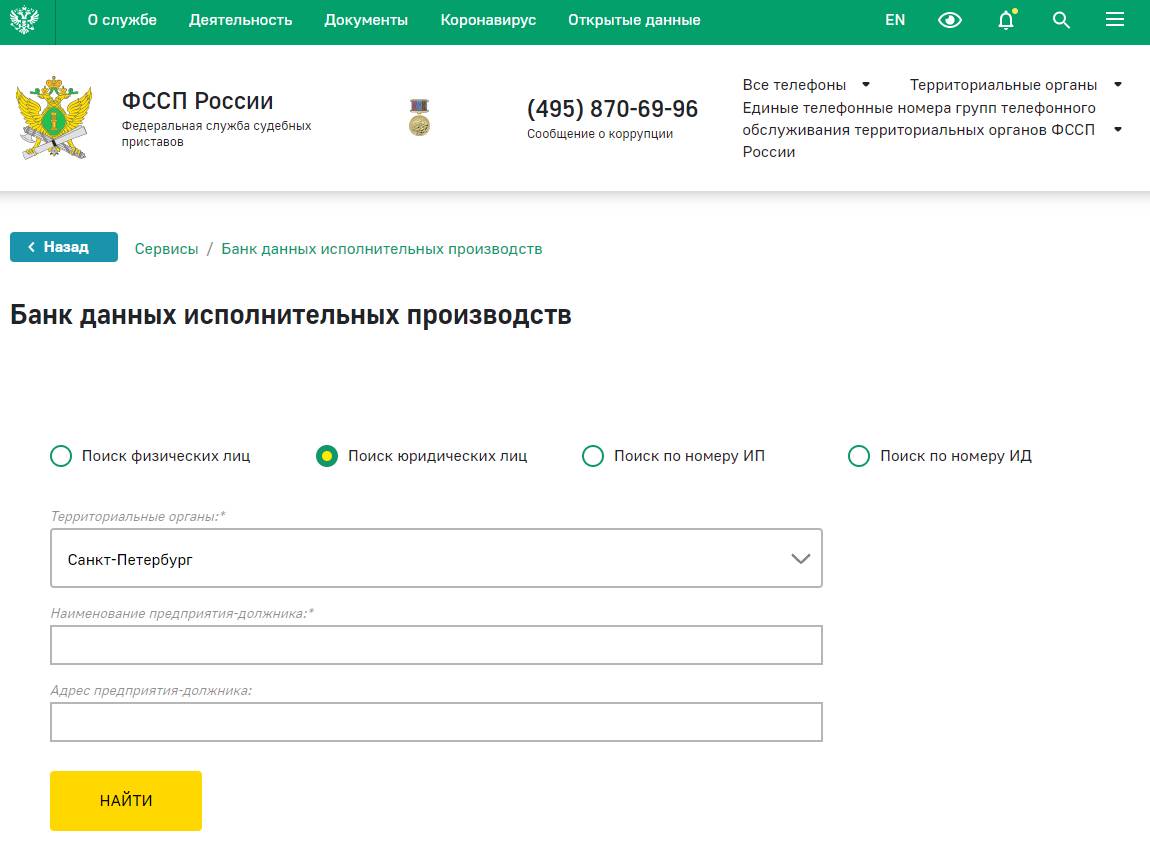Viewport: 1150px width, 851px height.
Task: Open Банк данных исполнительных производств breadcrumb link
Action: click(382, 249)
